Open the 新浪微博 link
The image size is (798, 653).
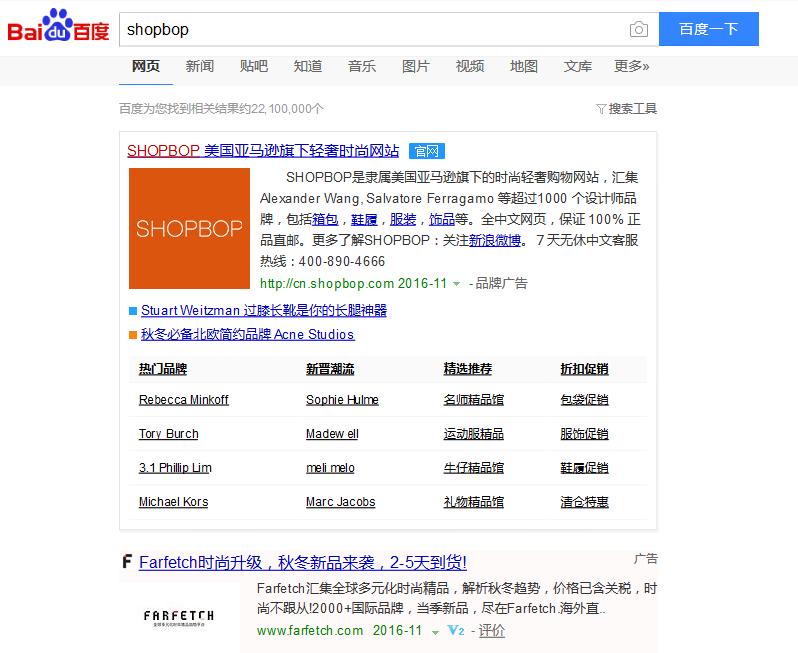point(495,240)
